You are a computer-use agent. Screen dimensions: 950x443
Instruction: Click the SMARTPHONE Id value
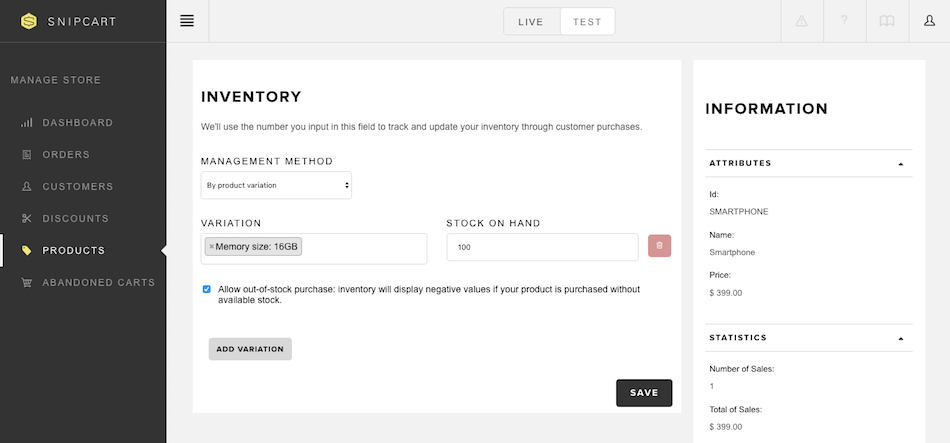(739, 212)
